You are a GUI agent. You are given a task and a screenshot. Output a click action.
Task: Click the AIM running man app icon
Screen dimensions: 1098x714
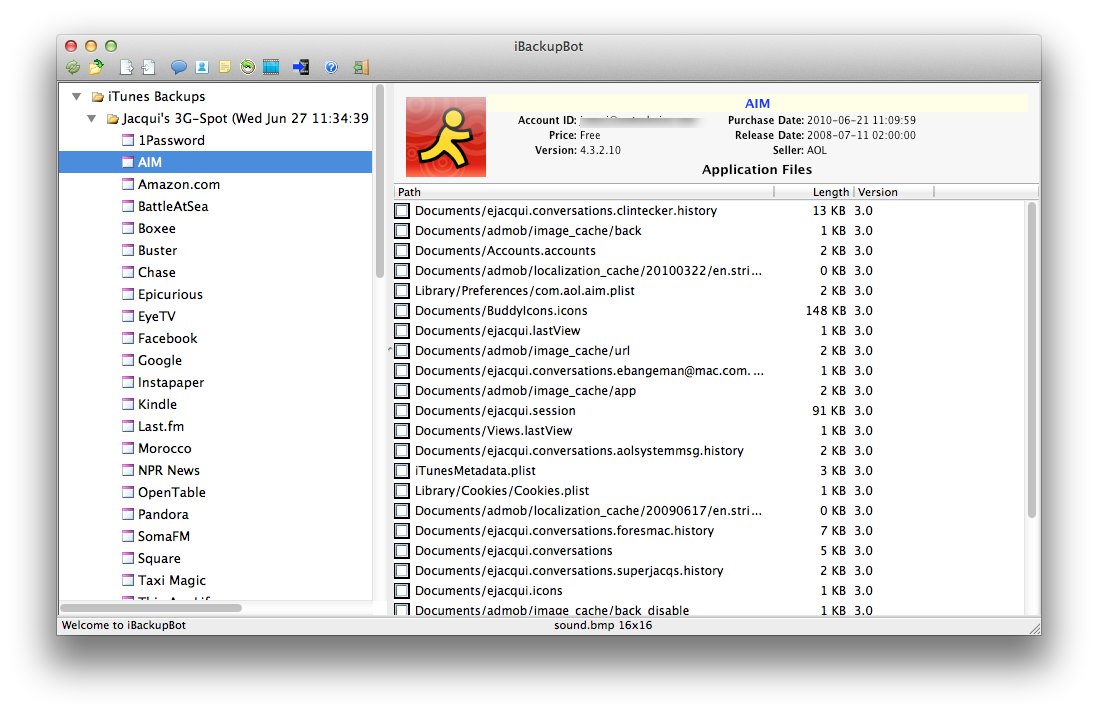click(x=446, y=136)
